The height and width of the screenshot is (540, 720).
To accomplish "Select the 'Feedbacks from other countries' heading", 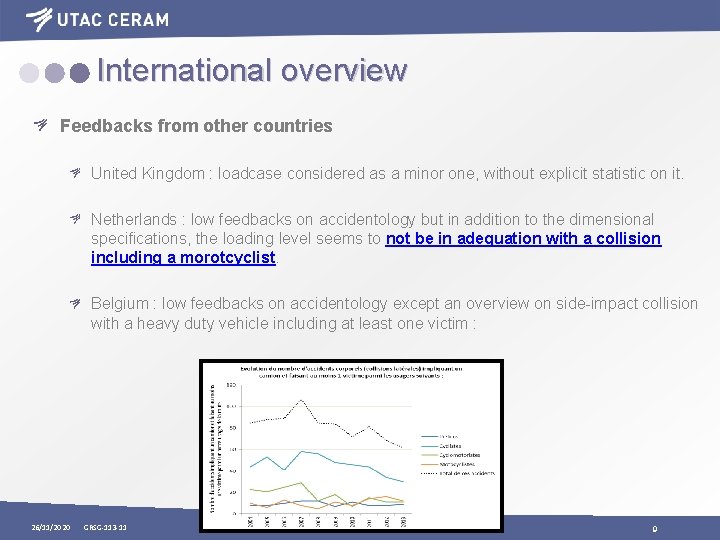I will [196, 125].
